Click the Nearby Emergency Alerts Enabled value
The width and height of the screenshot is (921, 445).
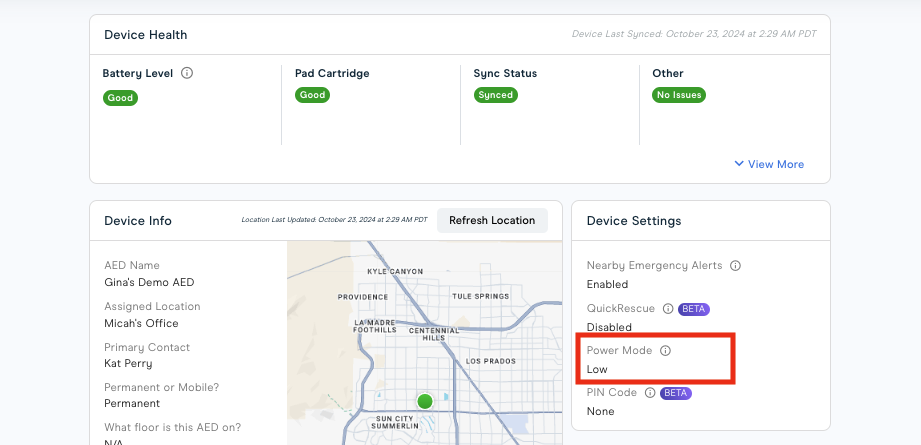click(x=608, y=285)
